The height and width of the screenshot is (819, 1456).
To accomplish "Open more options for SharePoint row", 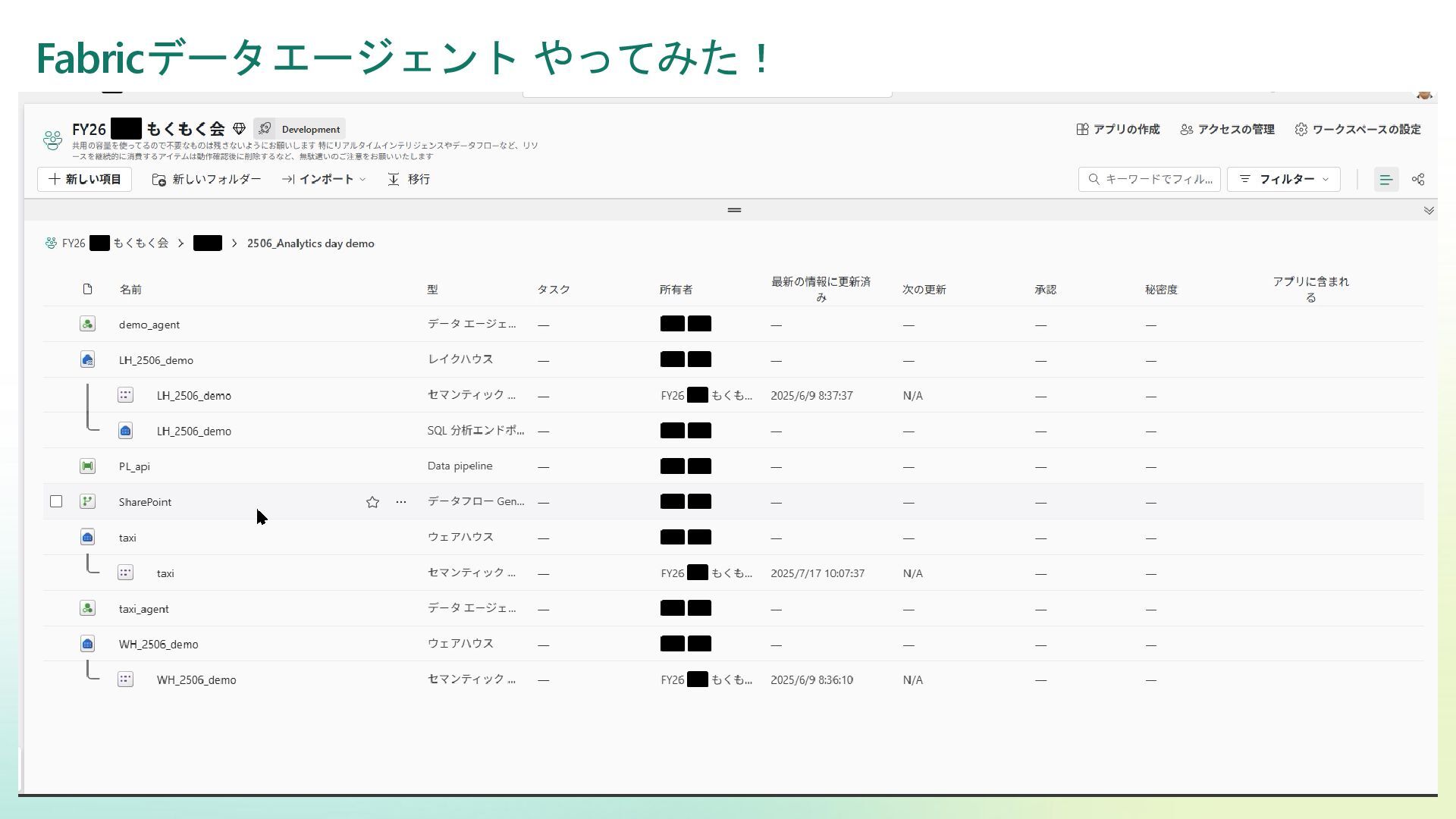I will 401,502.
